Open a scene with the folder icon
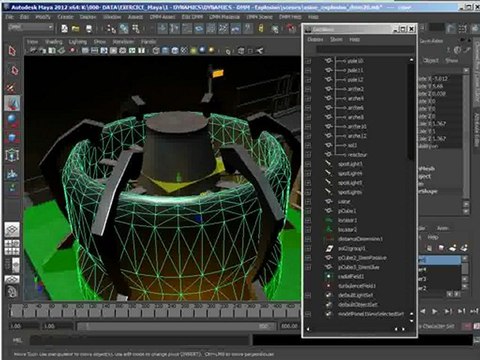The height and width of the screenshot is (360, 480). 75,29
